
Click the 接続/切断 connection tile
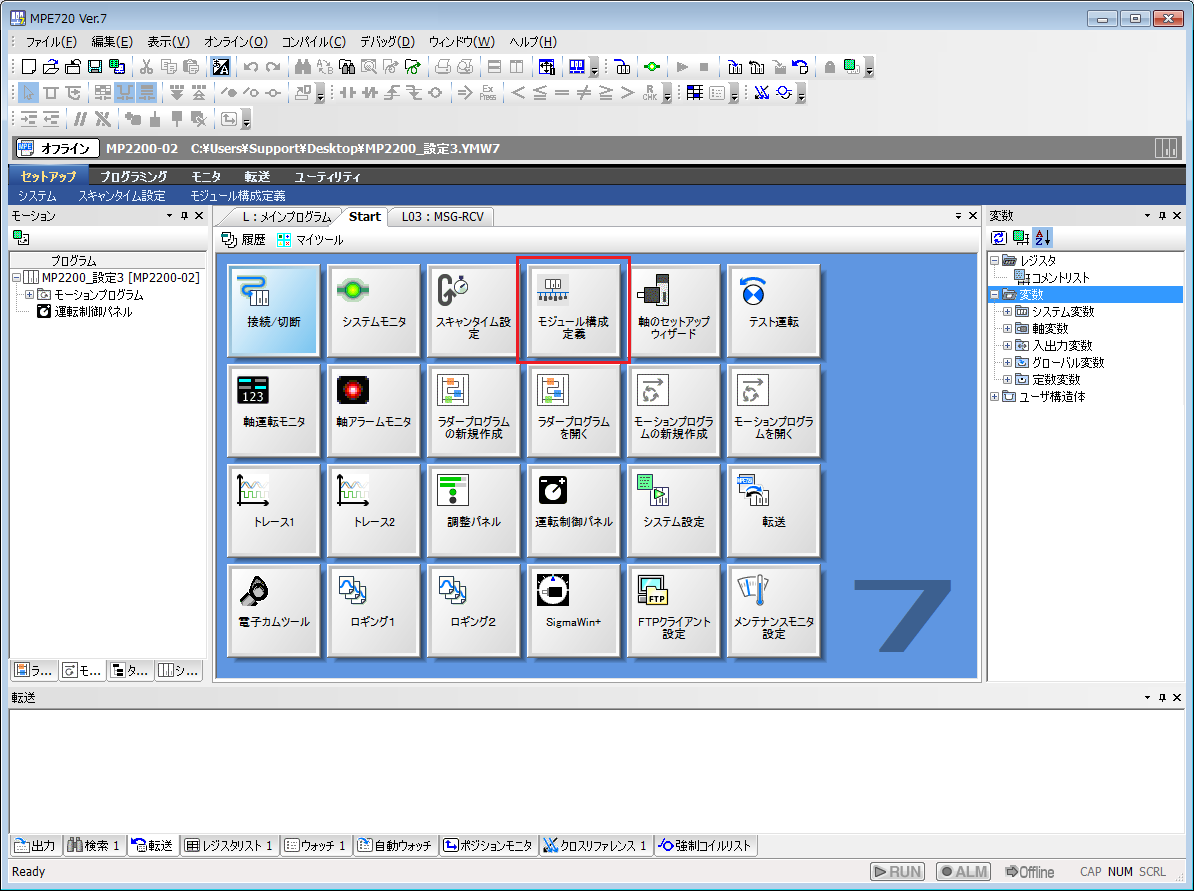coord(273,309)
